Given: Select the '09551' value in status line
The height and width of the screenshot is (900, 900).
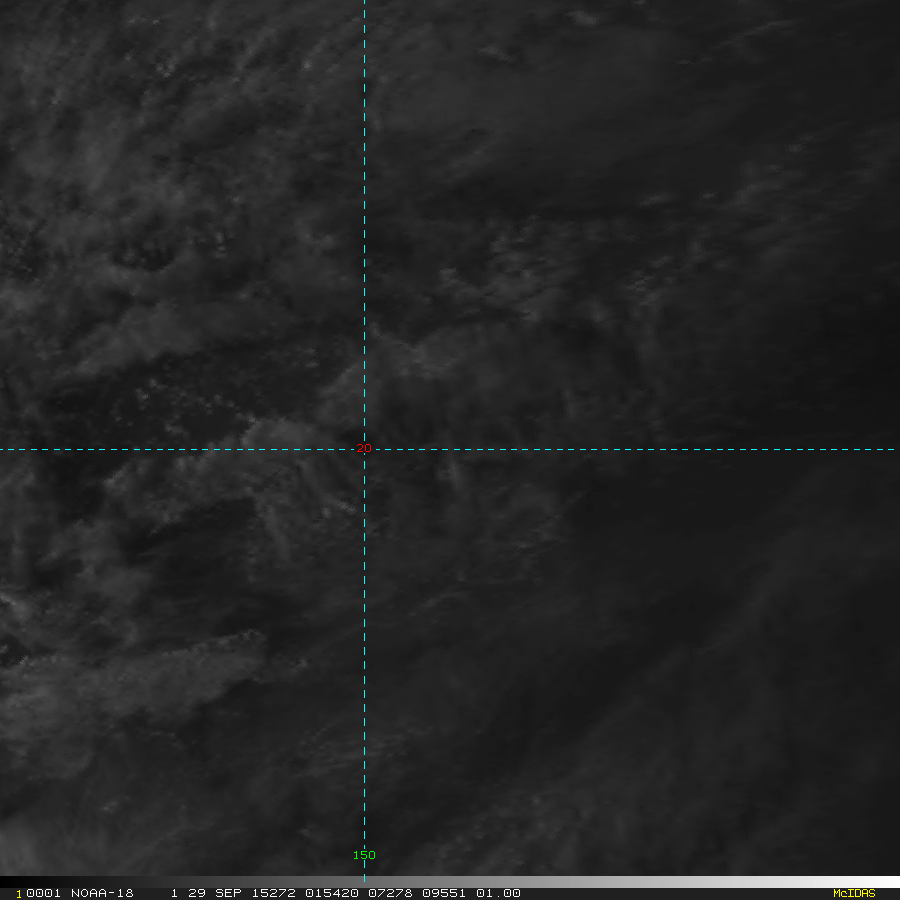Looking at the screenshot, I should point(444,893).
